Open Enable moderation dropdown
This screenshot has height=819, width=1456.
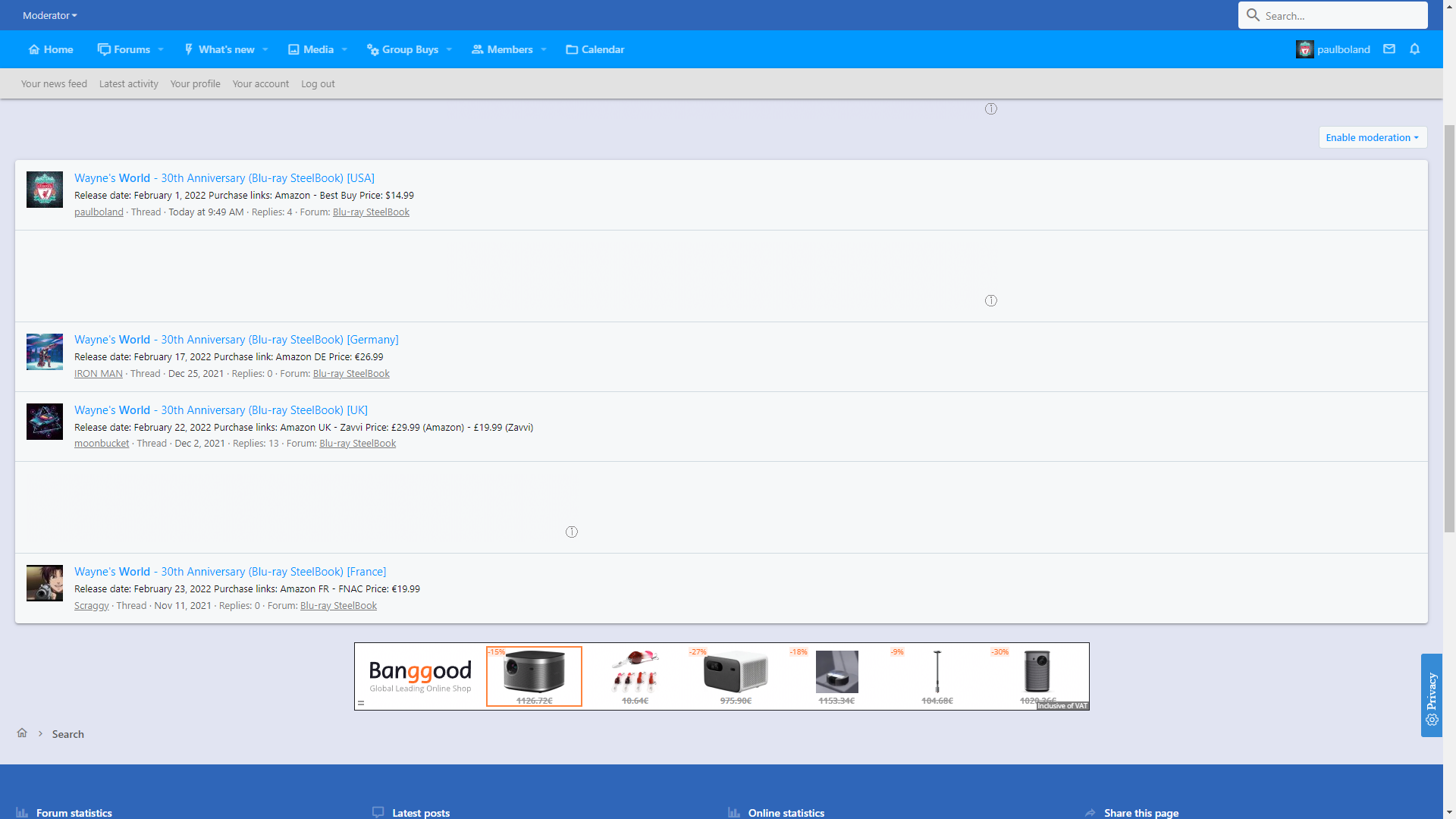(x=1373, y=137)
